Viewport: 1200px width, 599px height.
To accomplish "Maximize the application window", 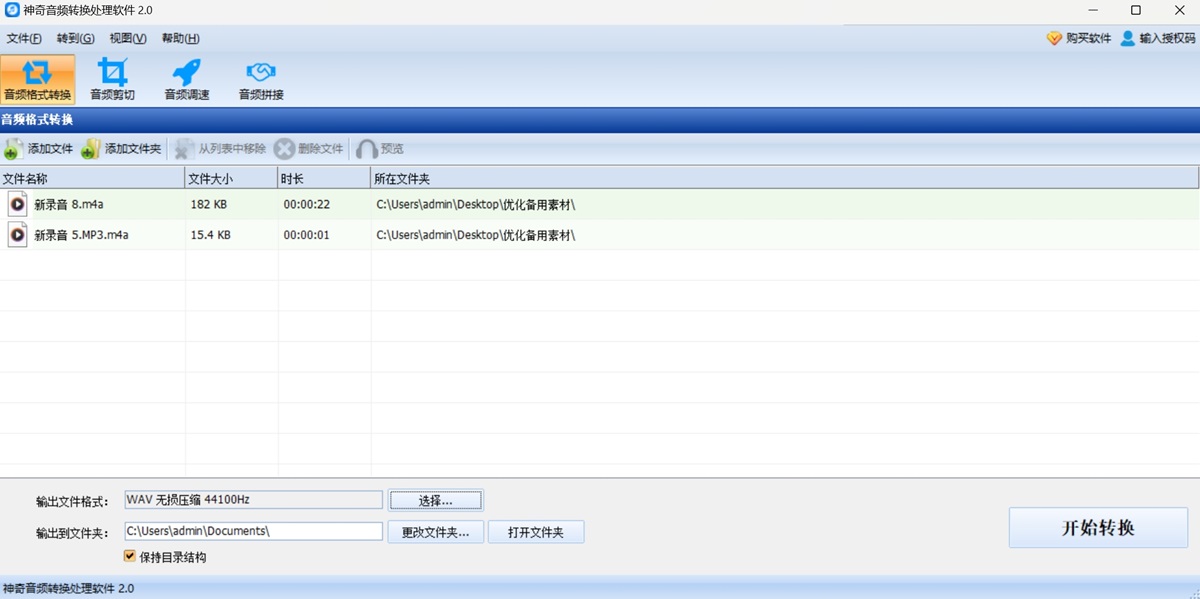I will click(1135, 10).
